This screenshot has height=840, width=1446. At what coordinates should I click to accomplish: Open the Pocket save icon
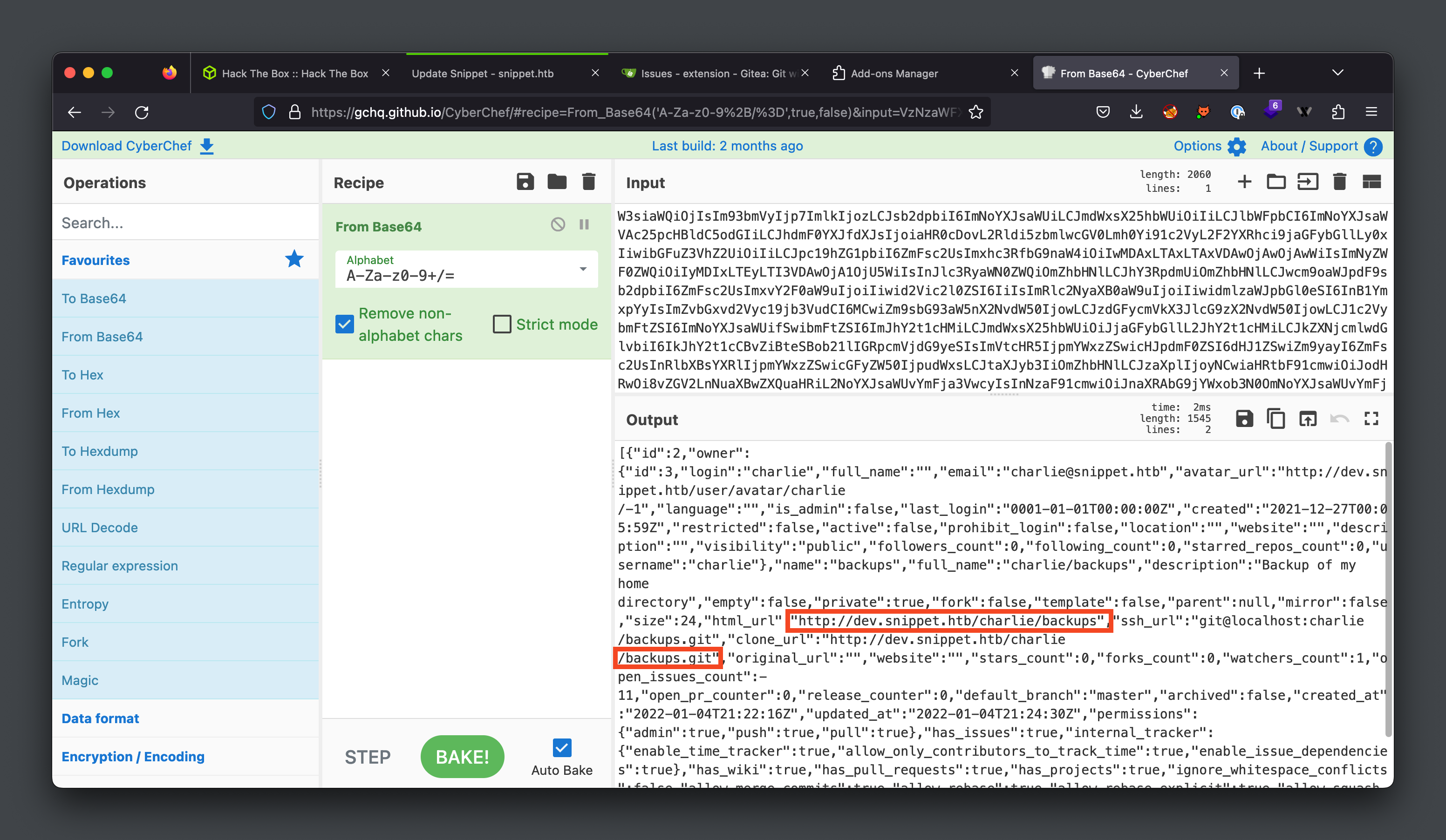click(1102, 112)
